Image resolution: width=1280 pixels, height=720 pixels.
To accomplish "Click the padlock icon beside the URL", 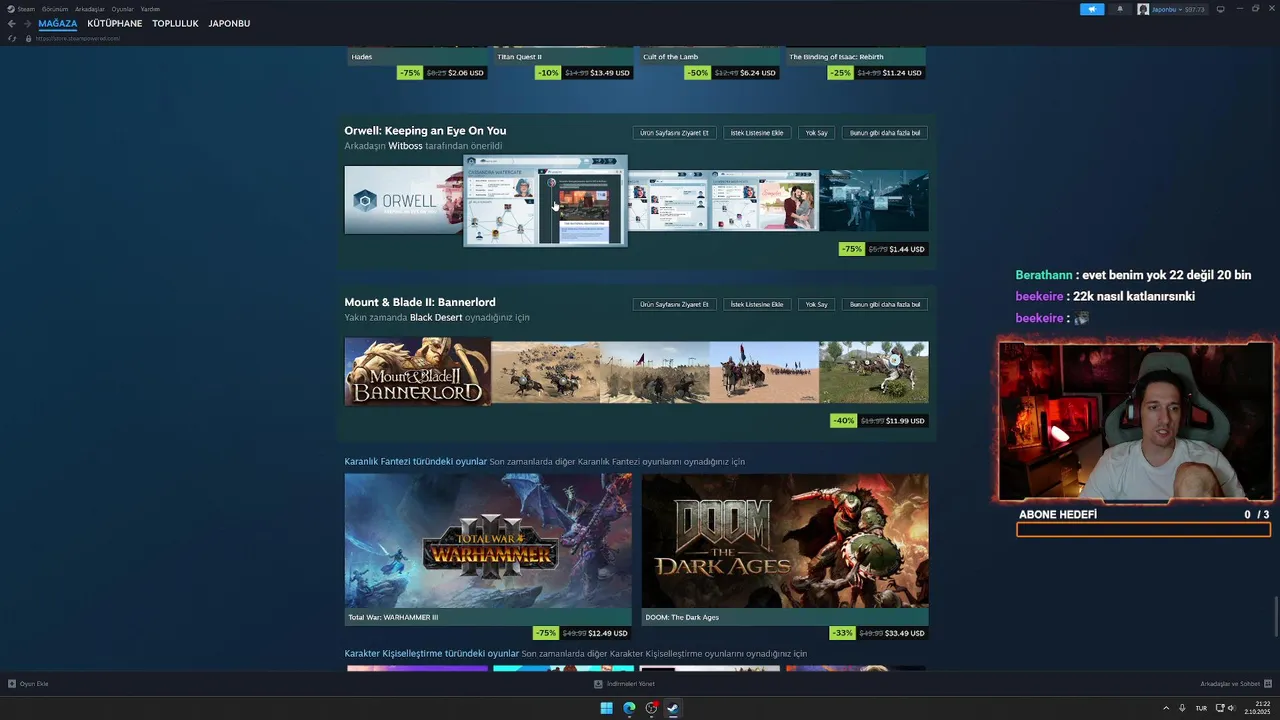I will click(28, 38).
